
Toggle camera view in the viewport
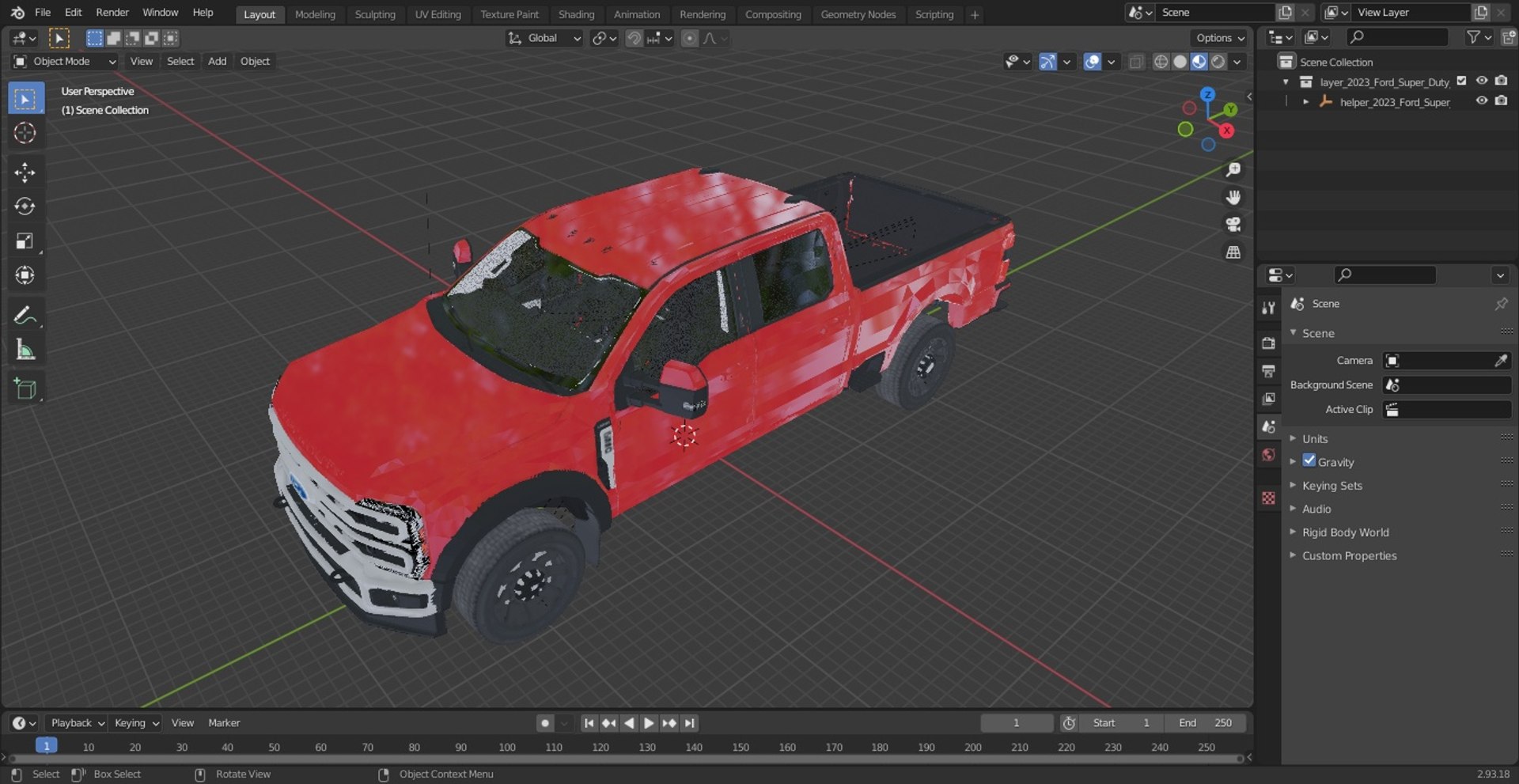tap(1233, 225)
